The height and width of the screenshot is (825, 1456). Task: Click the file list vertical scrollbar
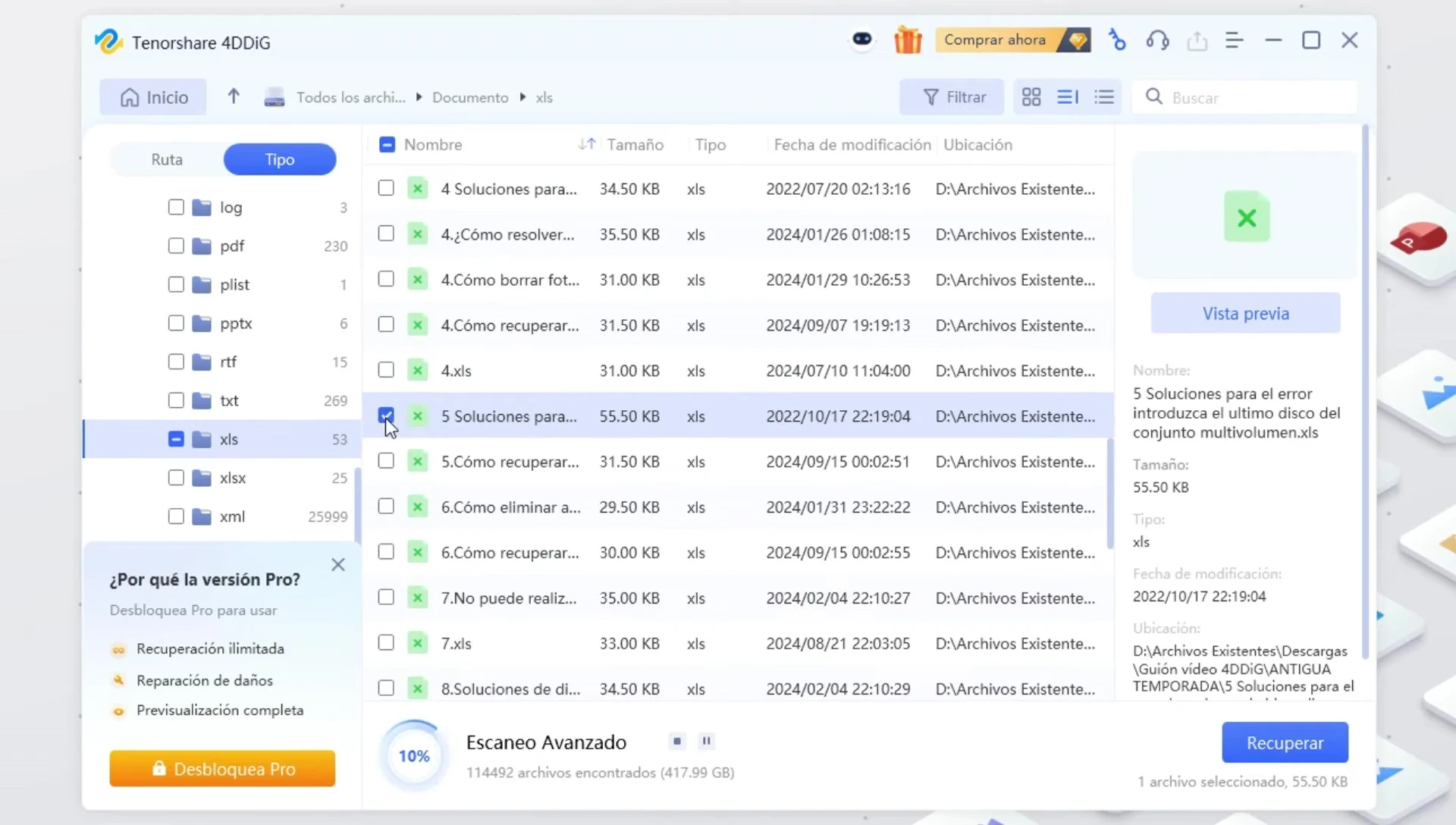click(x=1110, y=493)
